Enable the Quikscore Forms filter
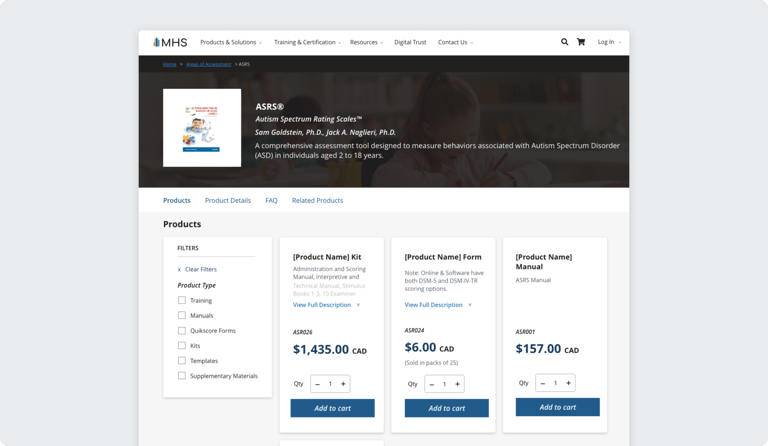Image resolution: width=768 pixels, height=446 pixels. (182, 330)
